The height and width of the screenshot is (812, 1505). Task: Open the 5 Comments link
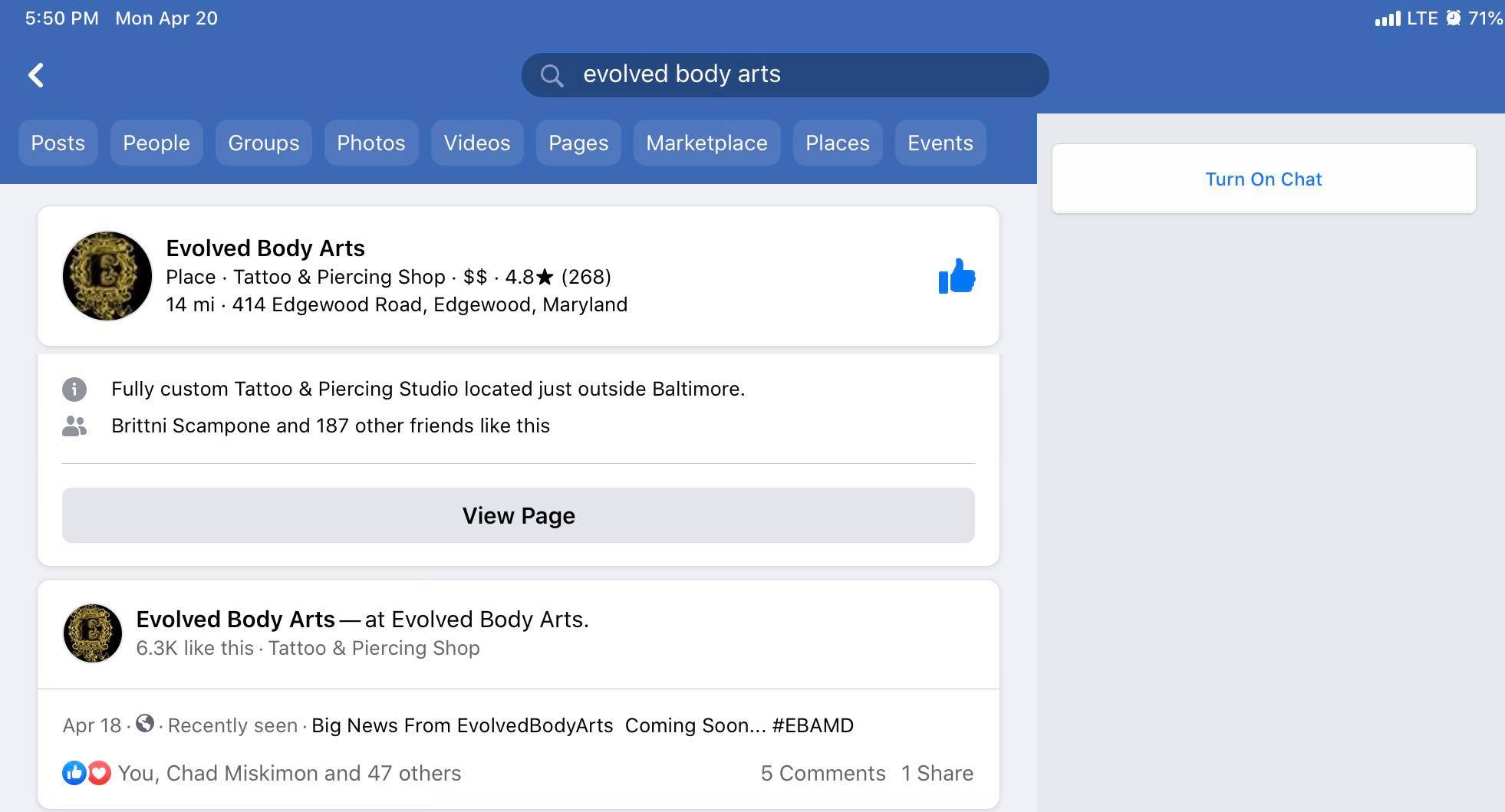[822, 773]
